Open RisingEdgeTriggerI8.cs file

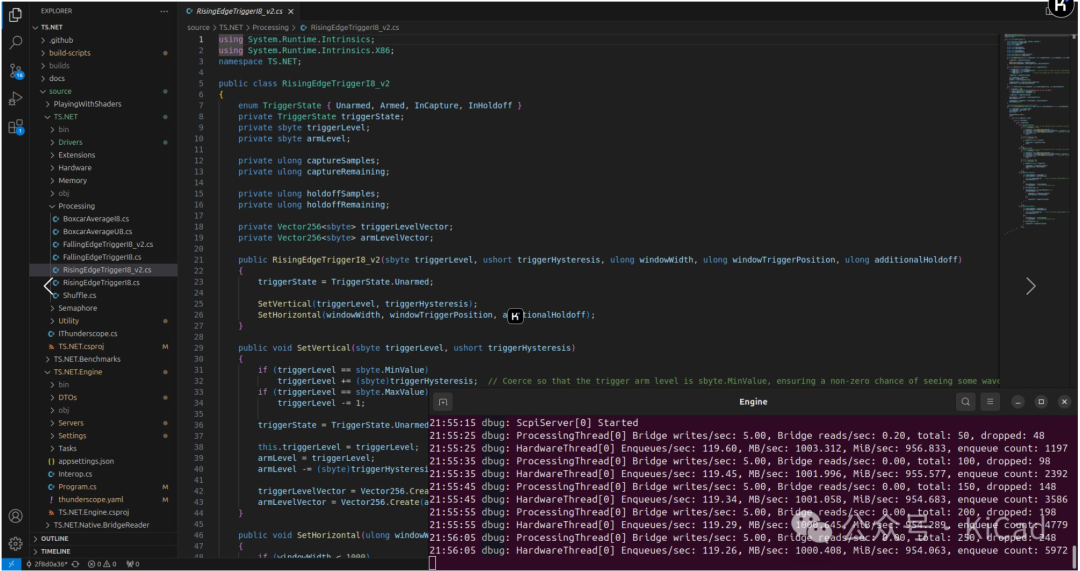103,282
